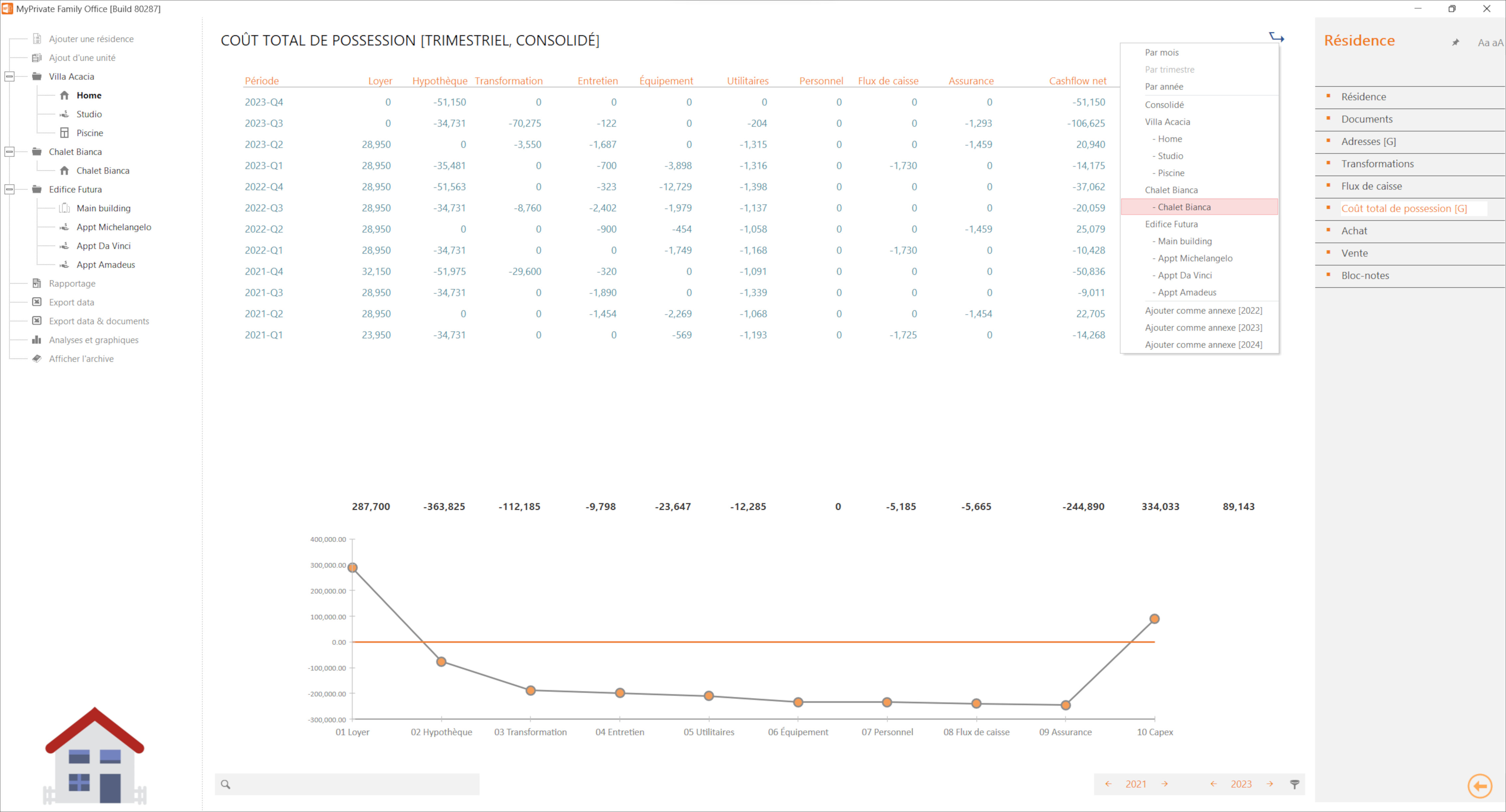Decrease the 2021 start year
This screenshot has width=1506, height=812.
coord(1108,784)
